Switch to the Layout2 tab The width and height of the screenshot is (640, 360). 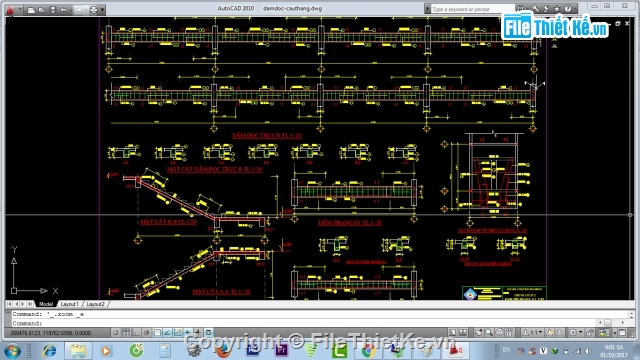pos(95,304)
